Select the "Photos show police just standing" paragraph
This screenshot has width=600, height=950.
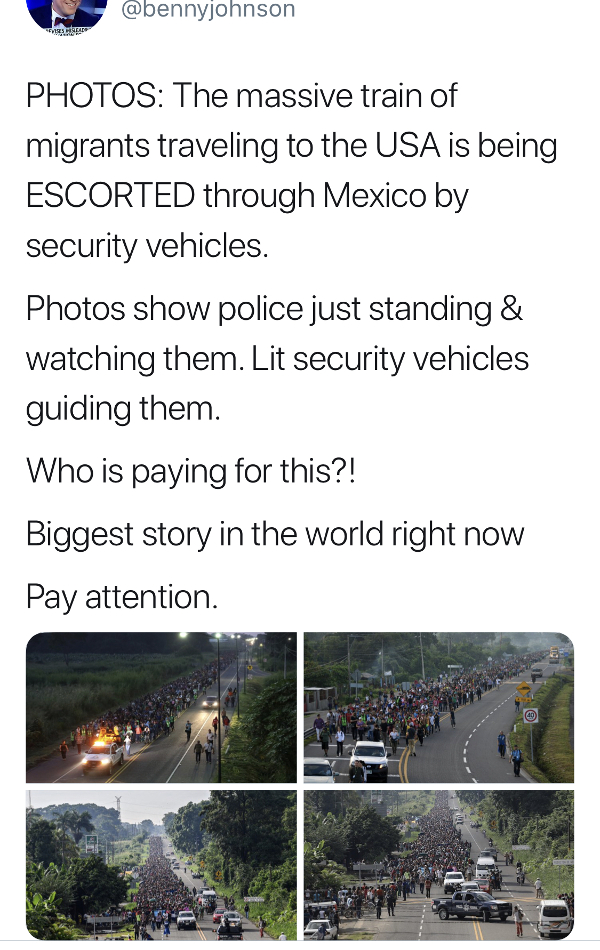(x=278, y=358)
